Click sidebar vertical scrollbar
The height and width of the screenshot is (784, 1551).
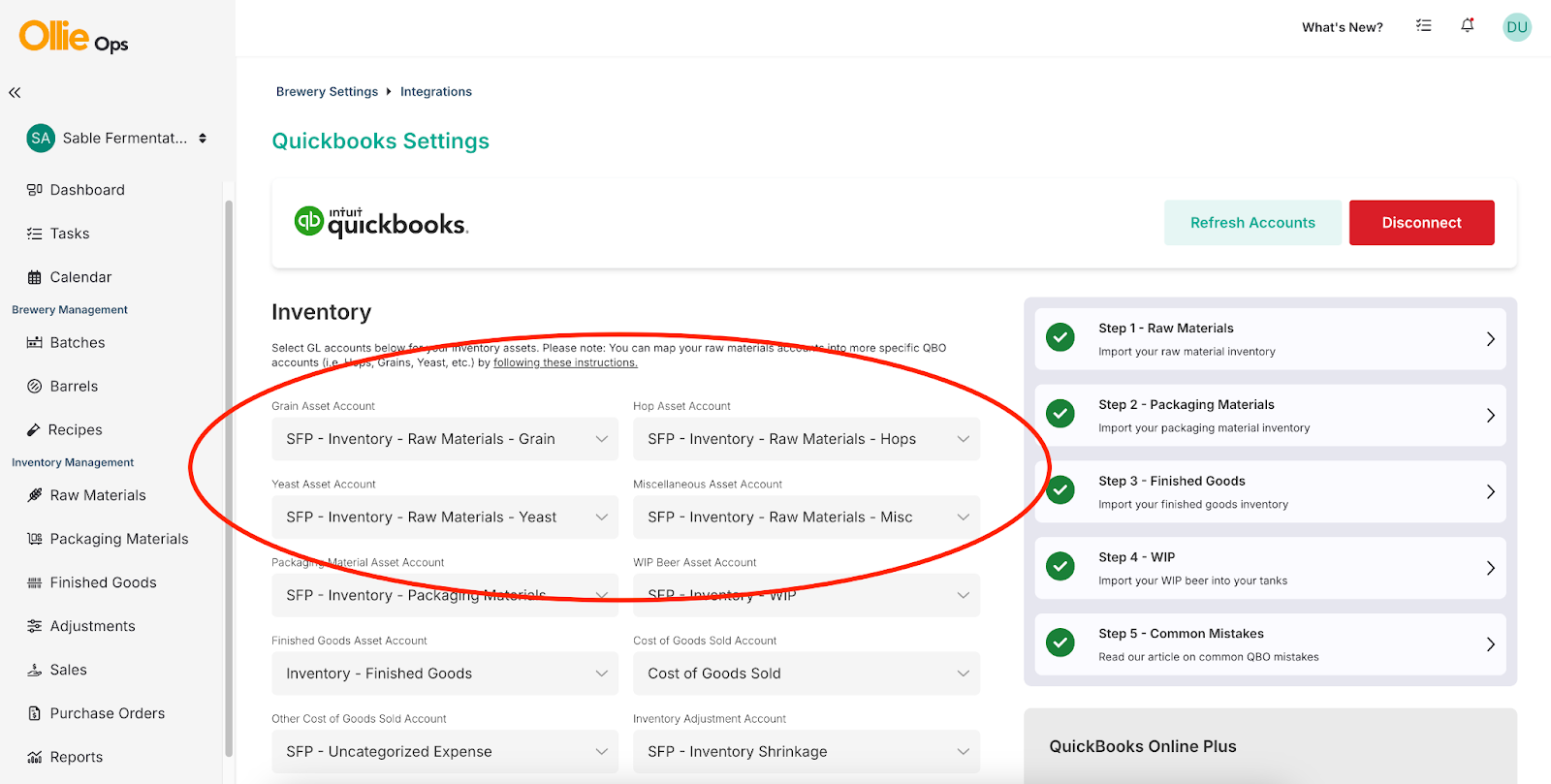(x=229, y=479)
